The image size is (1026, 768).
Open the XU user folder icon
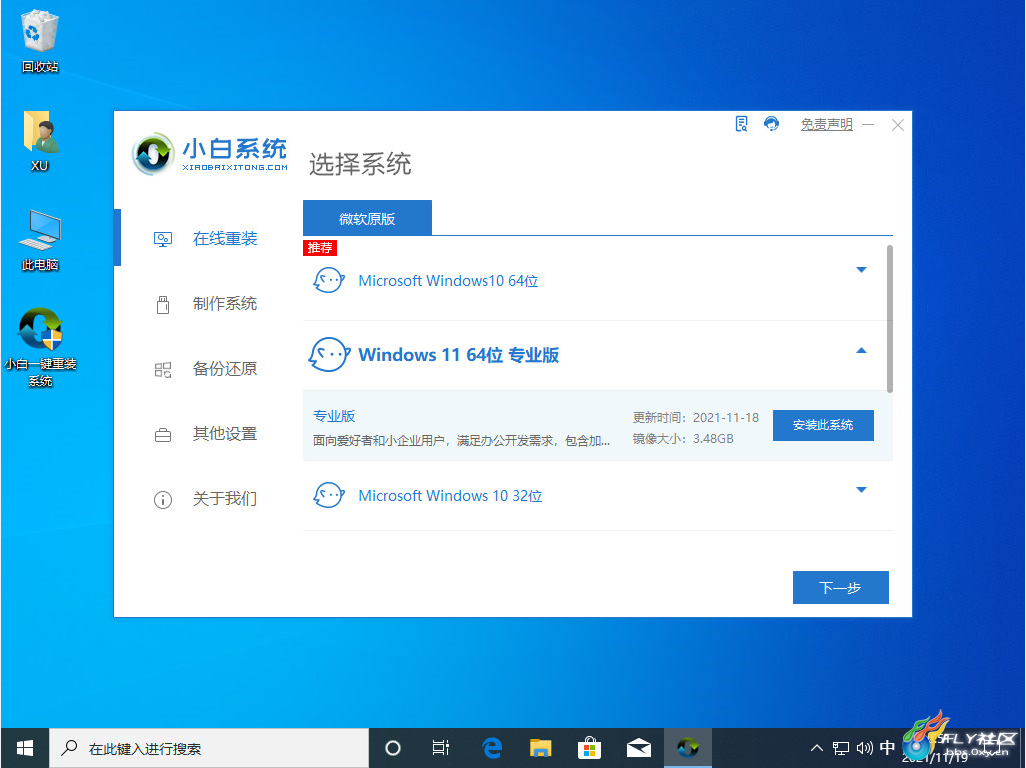pos(40,141)
